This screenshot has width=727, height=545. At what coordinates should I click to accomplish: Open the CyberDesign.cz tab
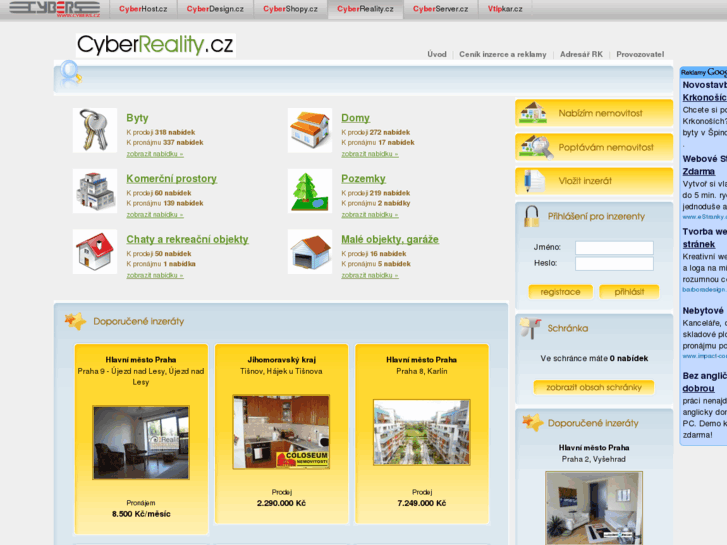tap(215, 9)
